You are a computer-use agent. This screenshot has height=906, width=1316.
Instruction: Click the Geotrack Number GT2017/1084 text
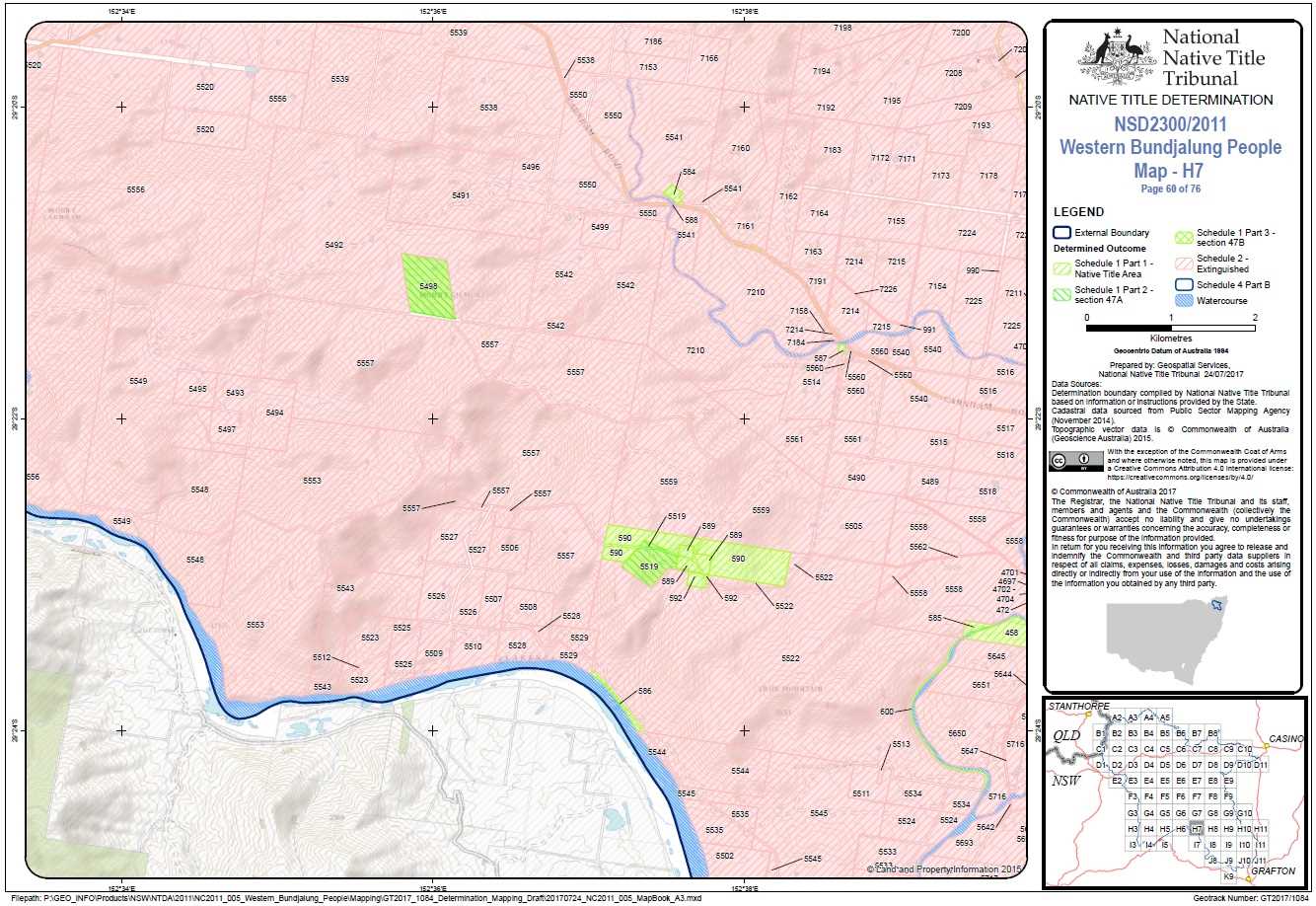pyautogui.click(x=1249, y=899)
